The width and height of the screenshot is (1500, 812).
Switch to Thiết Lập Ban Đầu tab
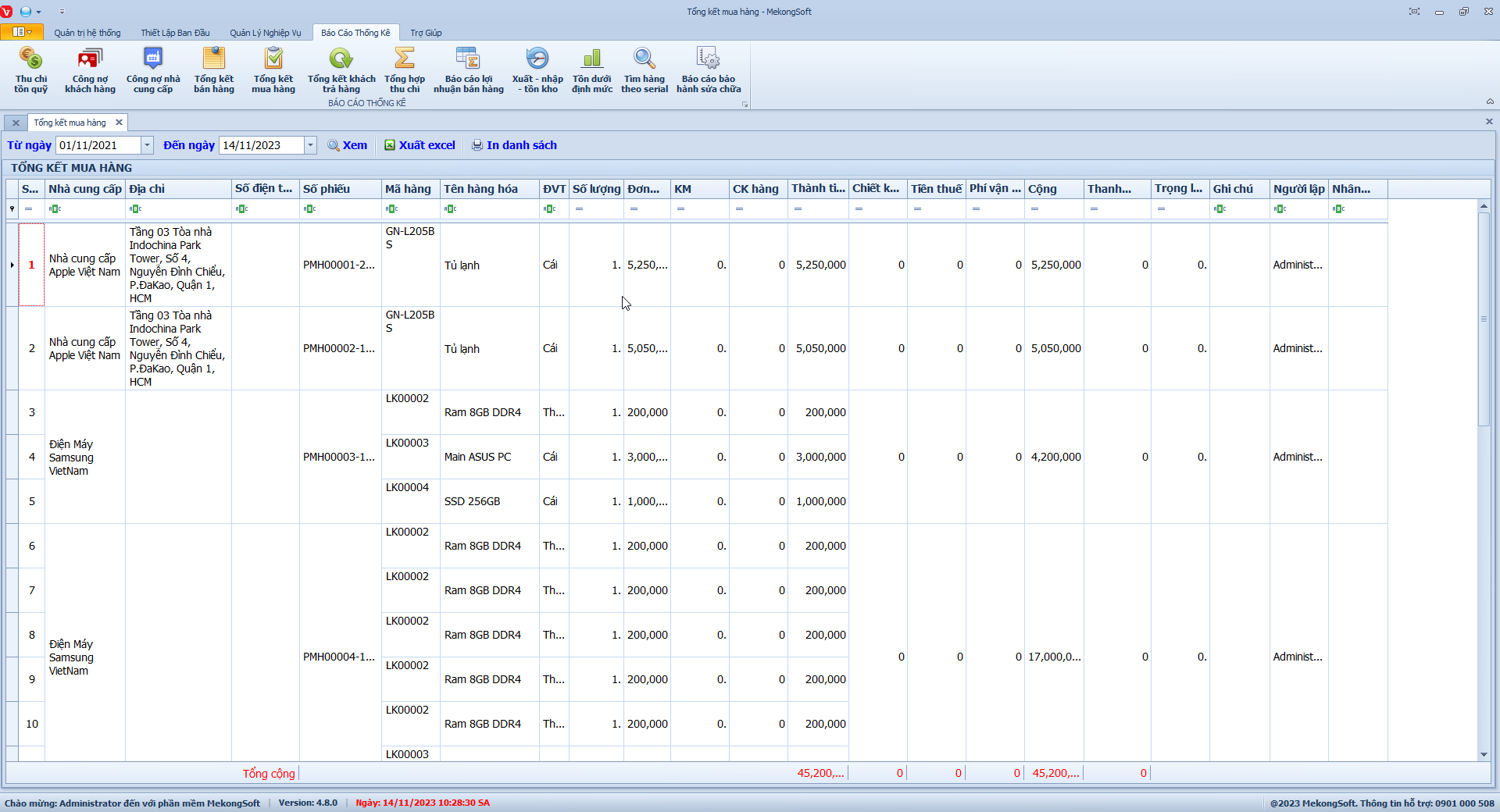tap(175, 33)
